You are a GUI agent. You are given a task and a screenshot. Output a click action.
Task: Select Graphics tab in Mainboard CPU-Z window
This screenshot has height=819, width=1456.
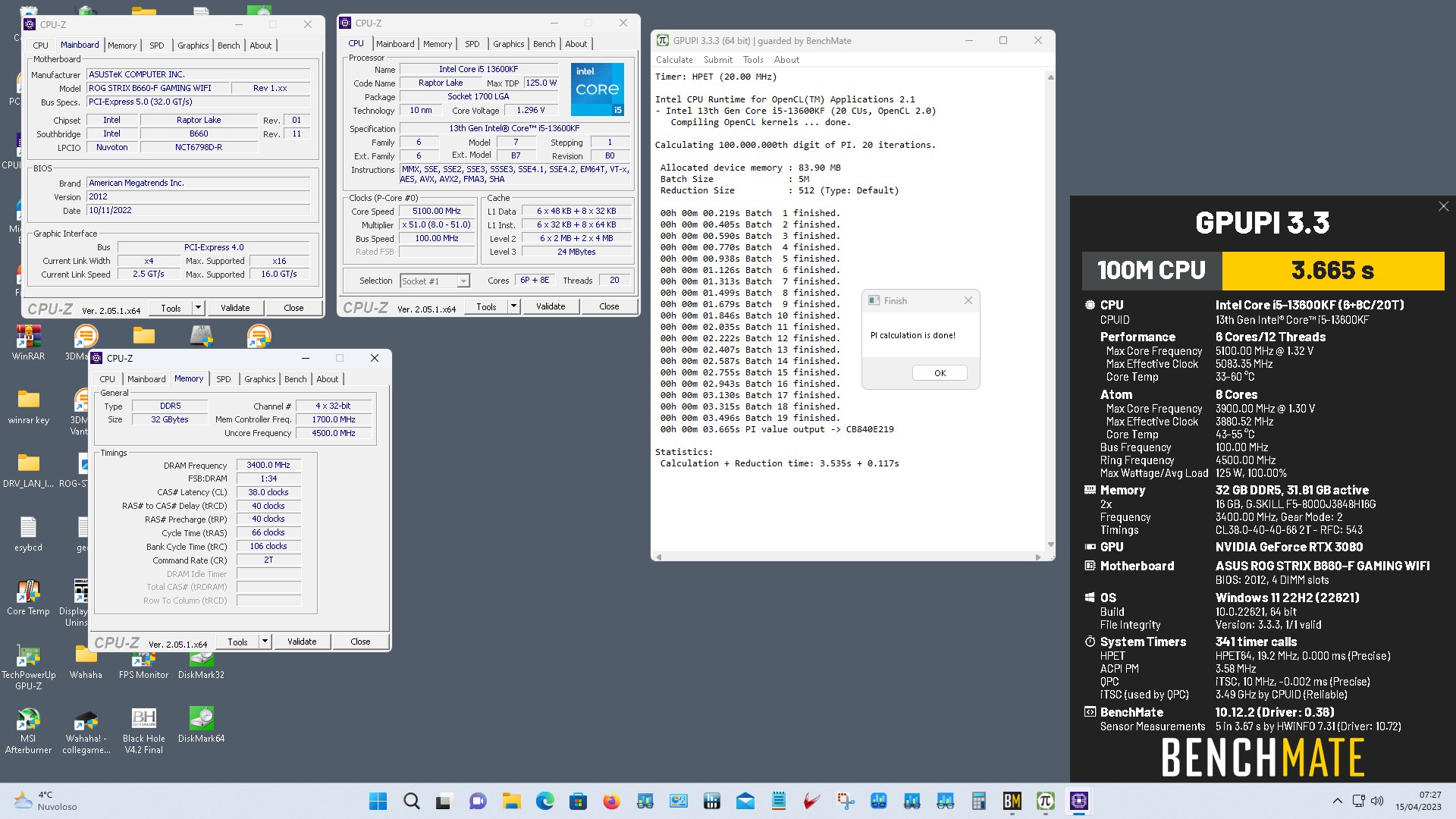tap(193, 45)
